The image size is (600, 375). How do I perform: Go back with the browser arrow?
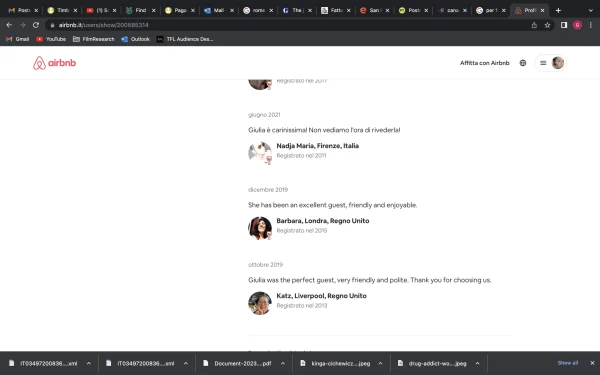pyautogui.click(x=9, y=25)
